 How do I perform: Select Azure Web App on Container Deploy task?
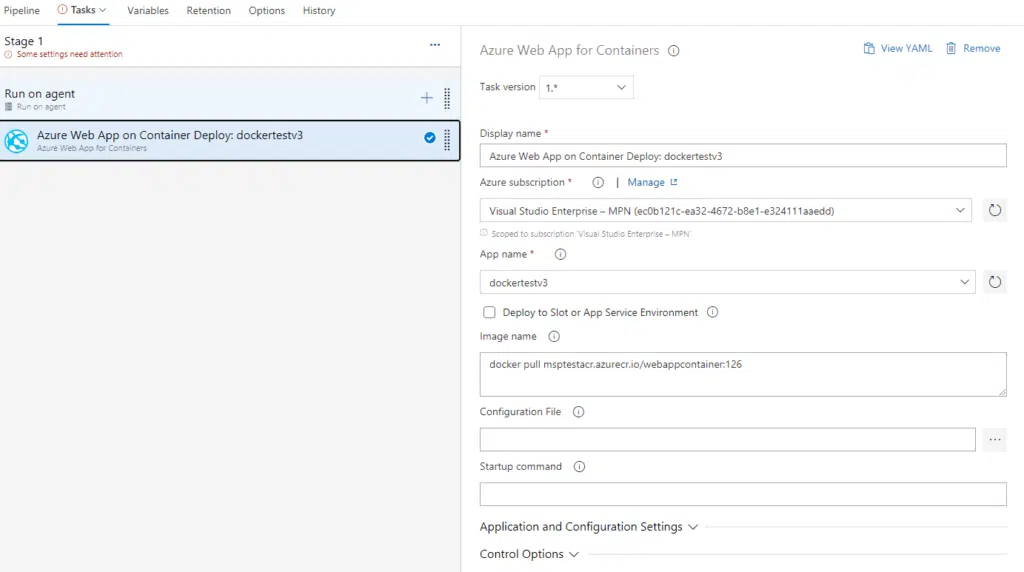click(x=230, y=140)
